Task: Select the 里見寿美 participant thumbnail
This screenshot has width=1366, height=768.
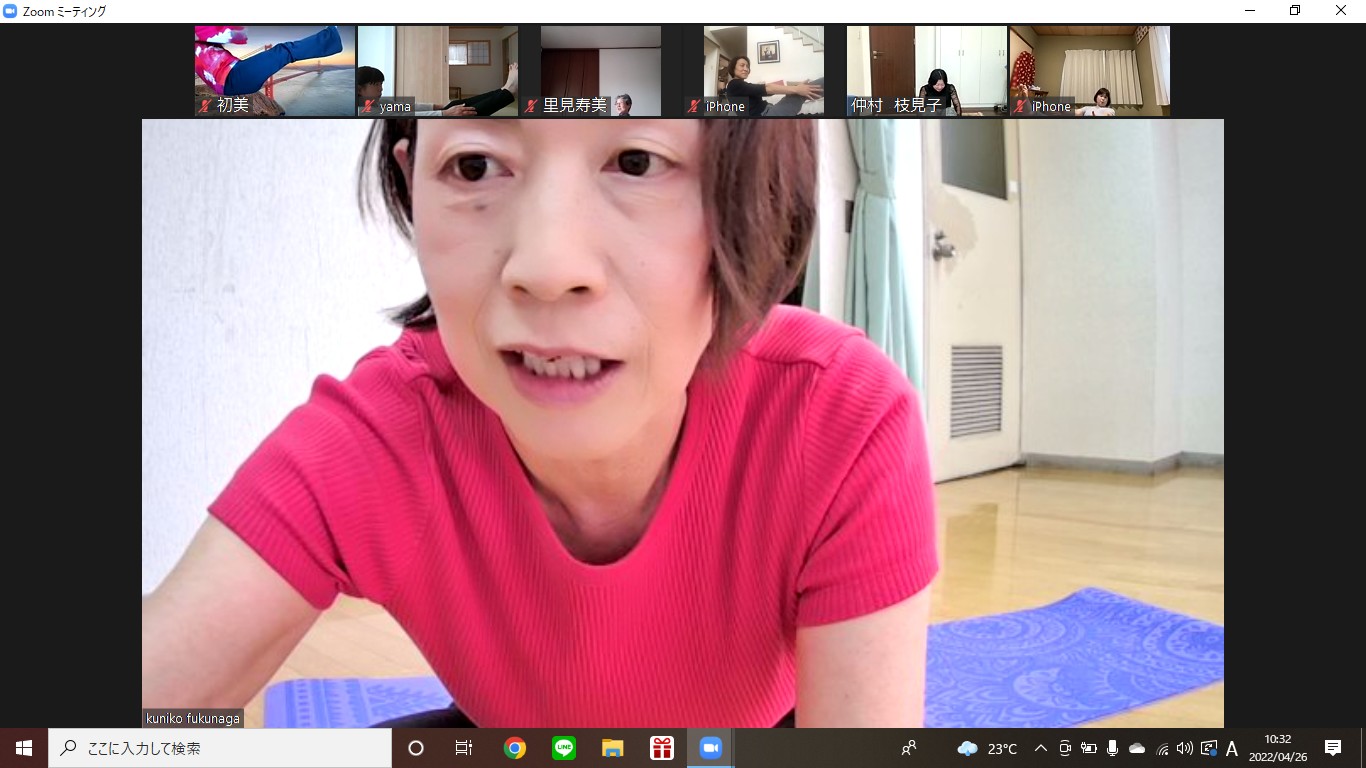Action: [x=601, y=71]
